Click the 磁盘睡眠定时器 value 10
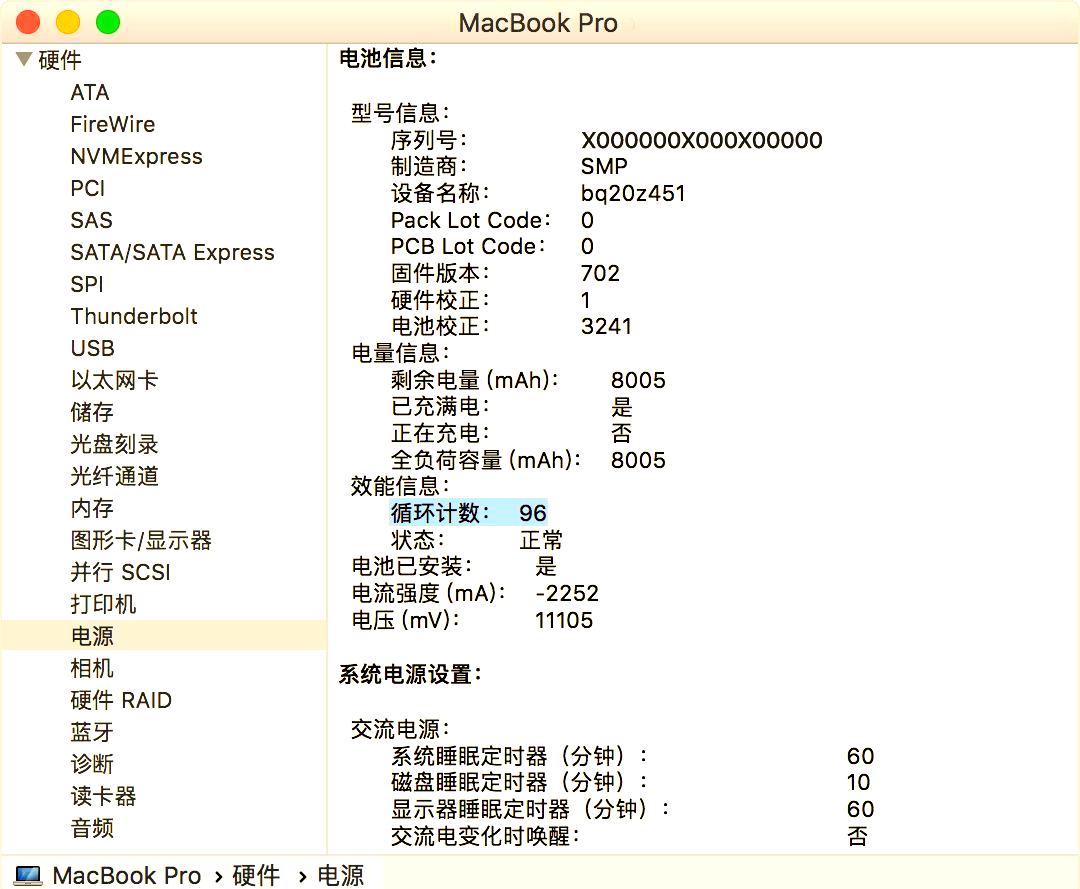 point(858,782)
